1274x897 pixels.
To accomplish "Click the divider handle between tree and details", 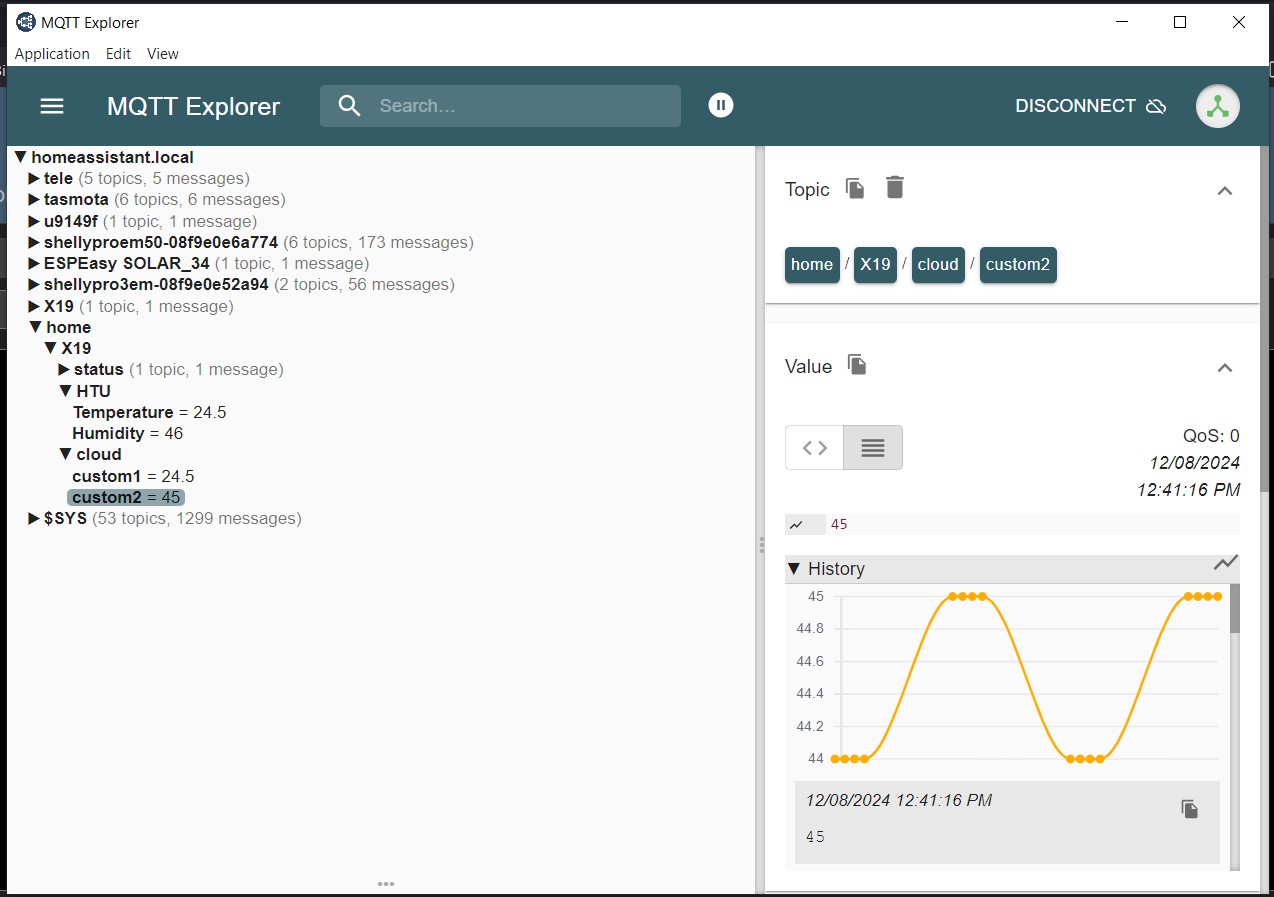I will [x=761, y=545].
